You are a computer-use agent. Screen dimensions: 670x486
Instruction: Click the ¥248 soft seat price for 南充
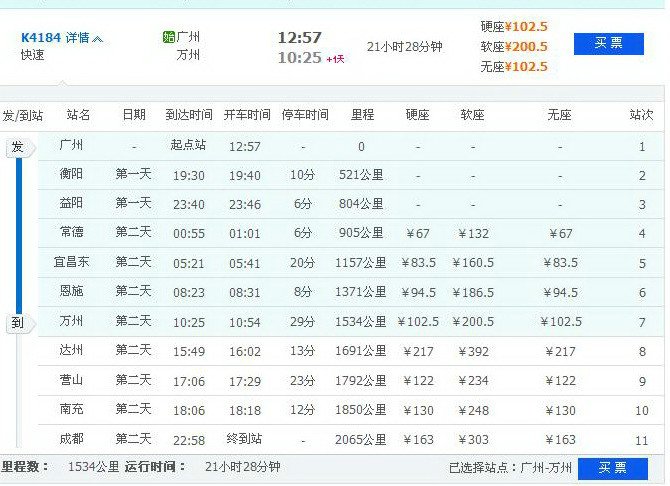(x=473, y=411)
